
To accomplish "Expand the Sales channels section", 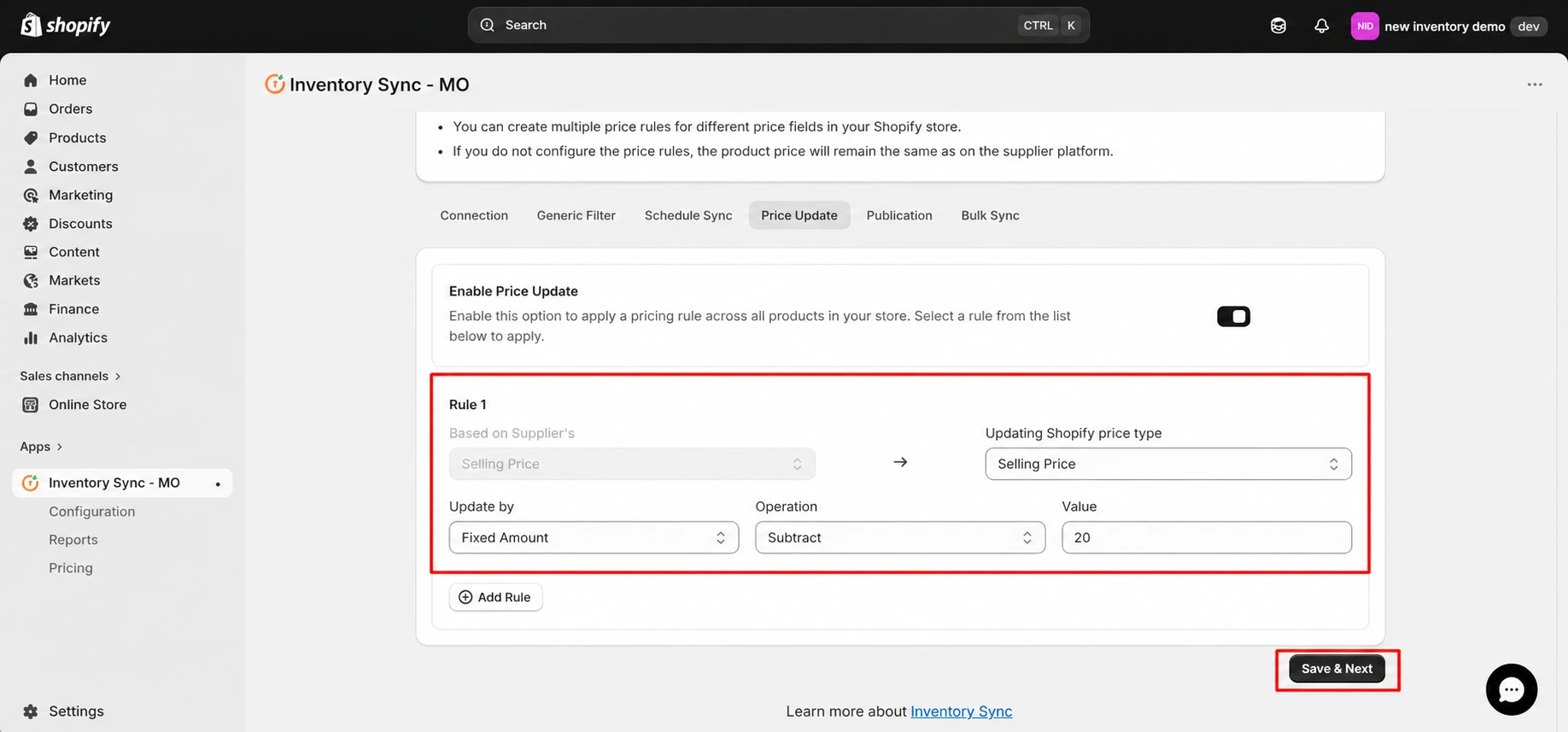I will pos(71,376).
